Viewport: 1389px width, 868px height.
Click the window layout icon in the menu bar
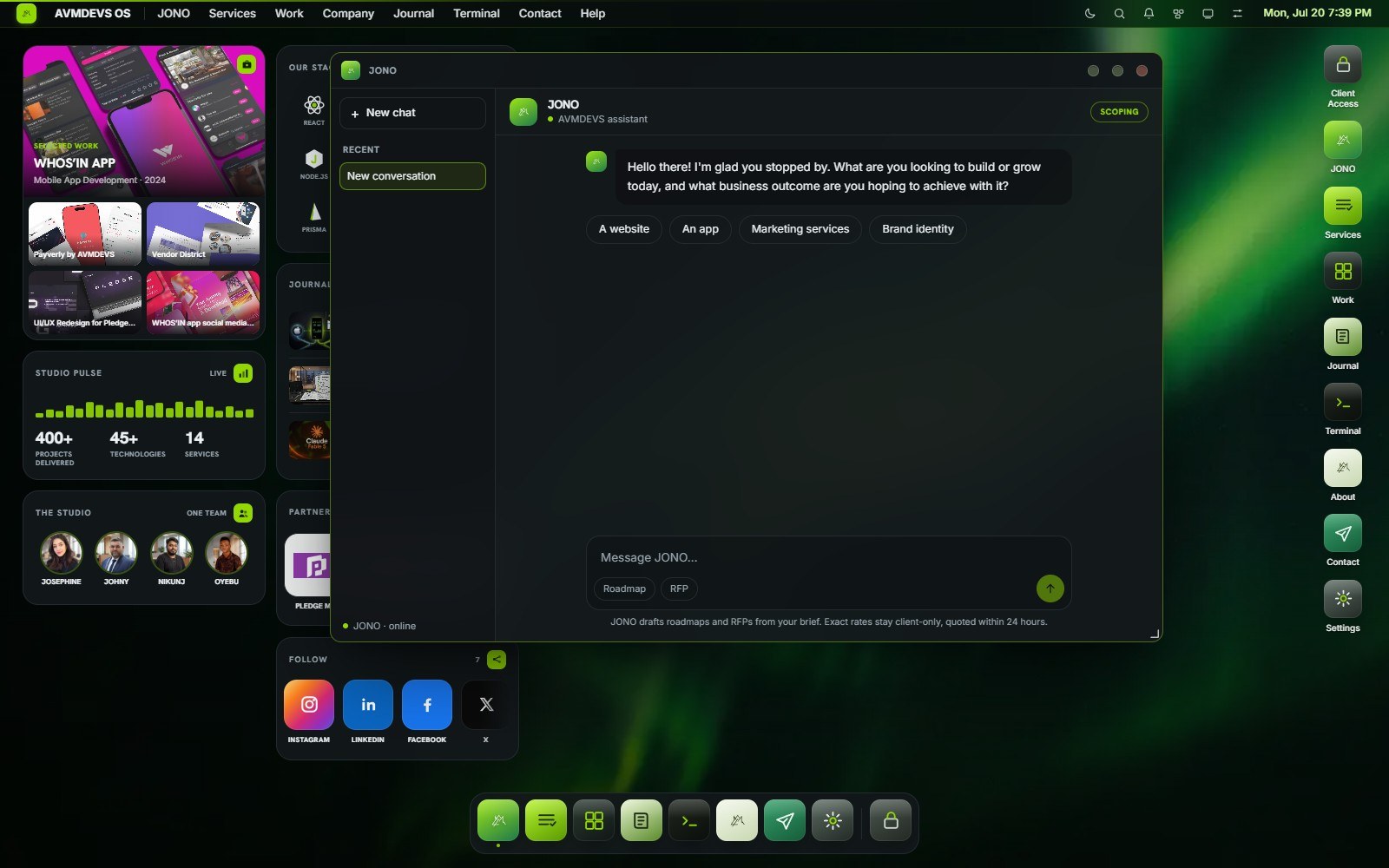[1178, 13]
